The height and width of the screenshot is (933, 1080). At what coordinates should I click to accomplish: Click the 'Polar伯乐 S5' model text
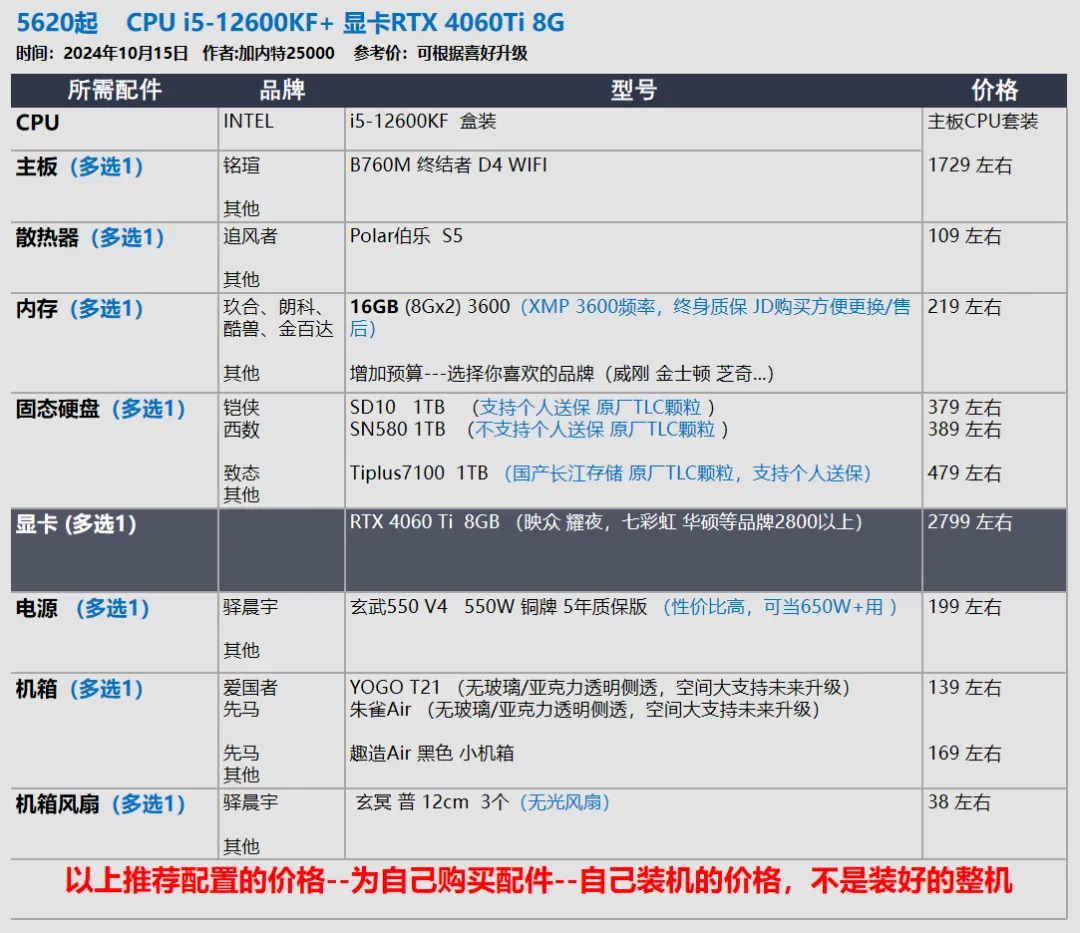click(x=406, y=236)
